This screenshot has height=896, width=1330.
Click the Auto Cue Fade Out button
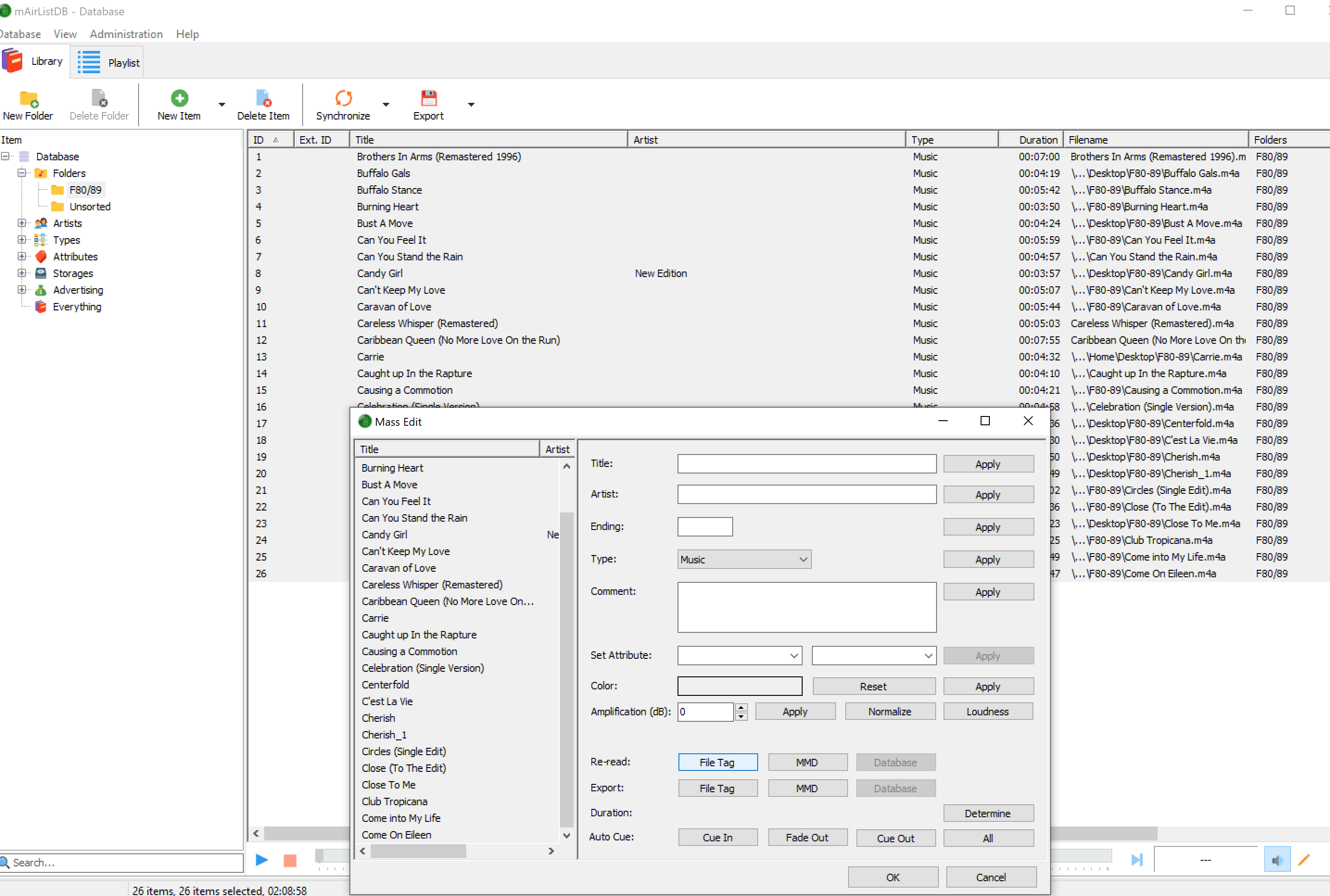pos(807,838)
